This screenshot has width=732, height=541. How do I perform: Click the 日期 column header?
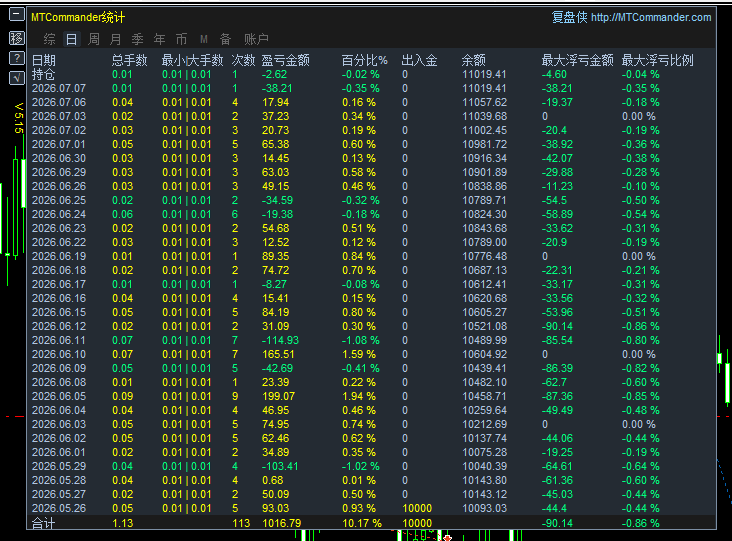point(44,60)
